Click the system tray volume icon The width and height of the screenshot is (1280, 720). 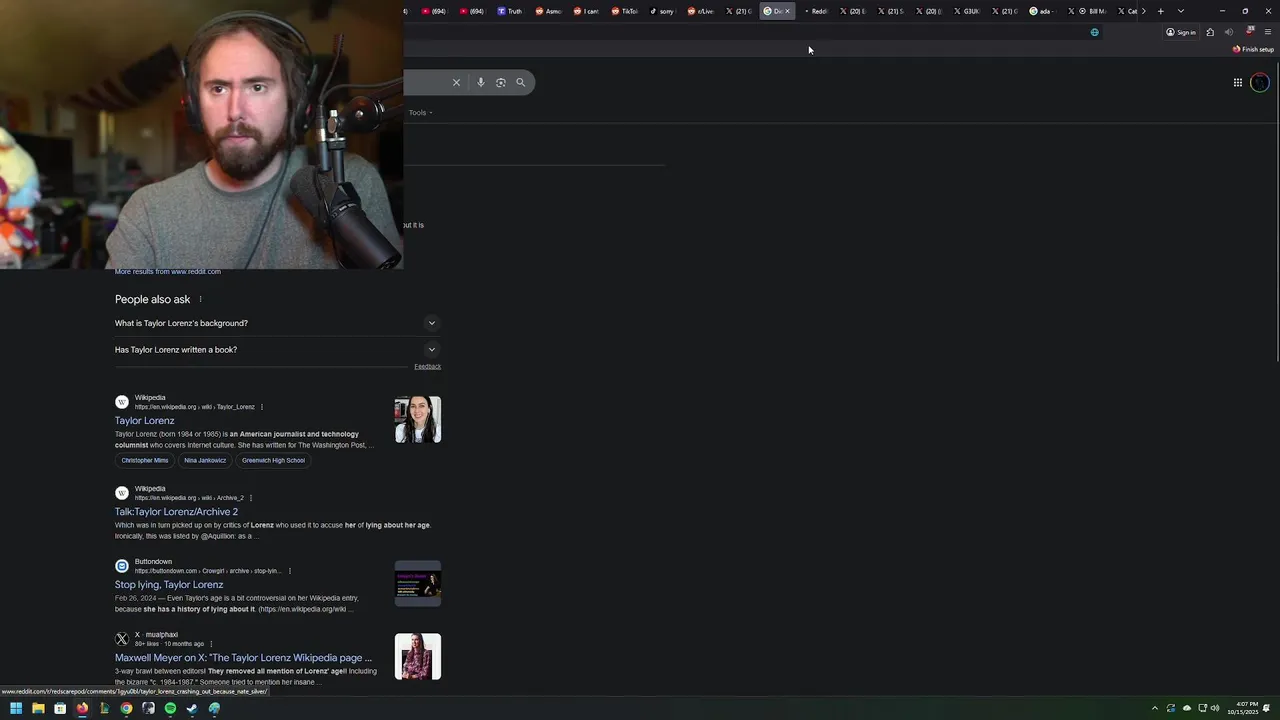(x=1215, y=708)
